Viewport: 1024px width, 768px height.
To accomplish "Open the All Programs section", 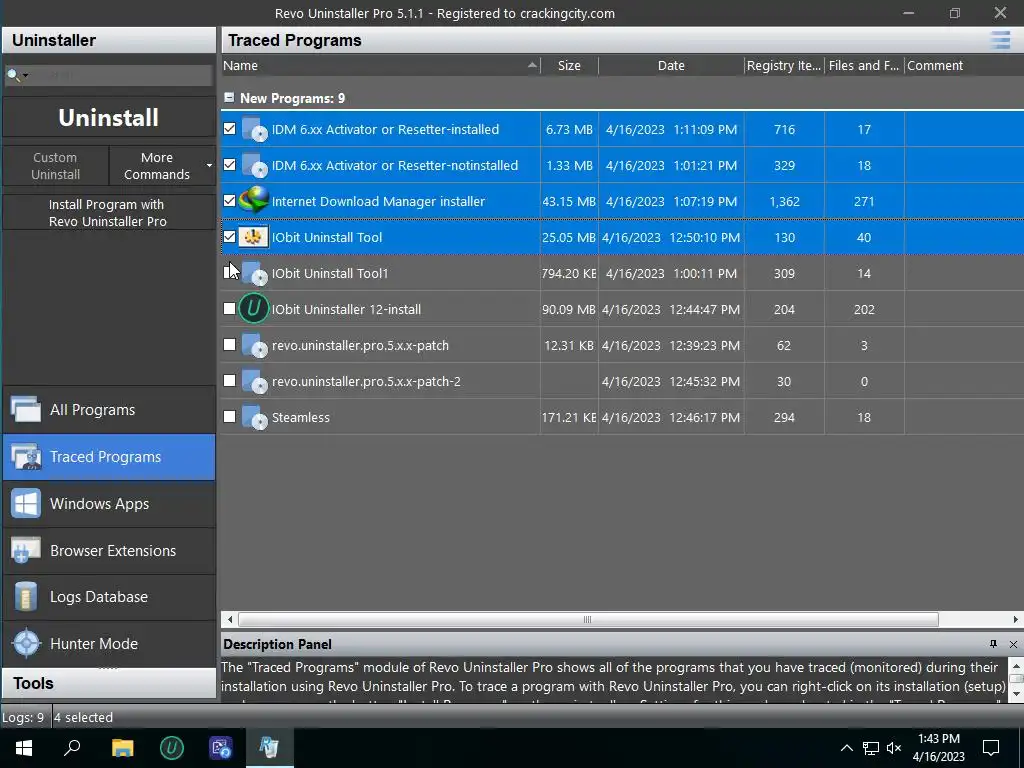I will (108, 410).
